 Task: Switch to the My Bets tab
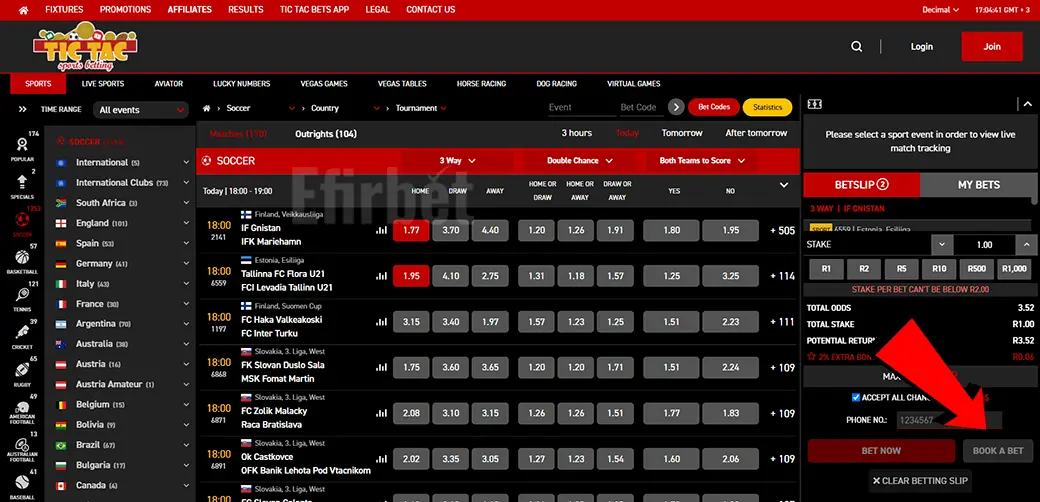[978, 185]
